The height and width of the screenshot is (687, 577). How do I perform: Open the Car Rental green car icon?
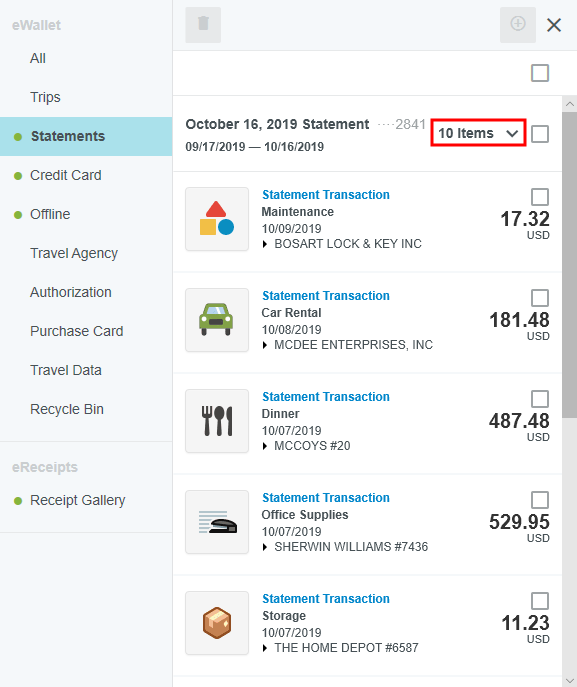click(217, 320)
